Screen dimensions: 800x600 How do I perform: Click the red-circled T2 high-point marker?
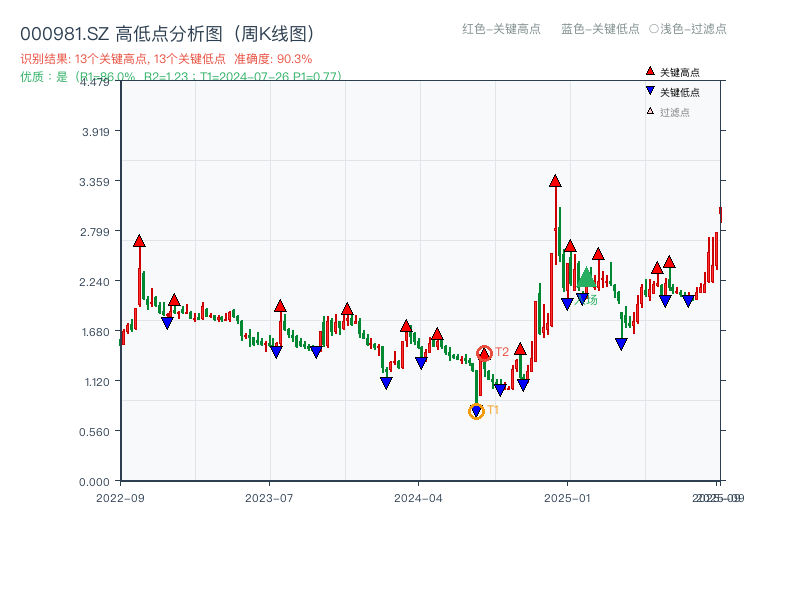coord(483,352)
